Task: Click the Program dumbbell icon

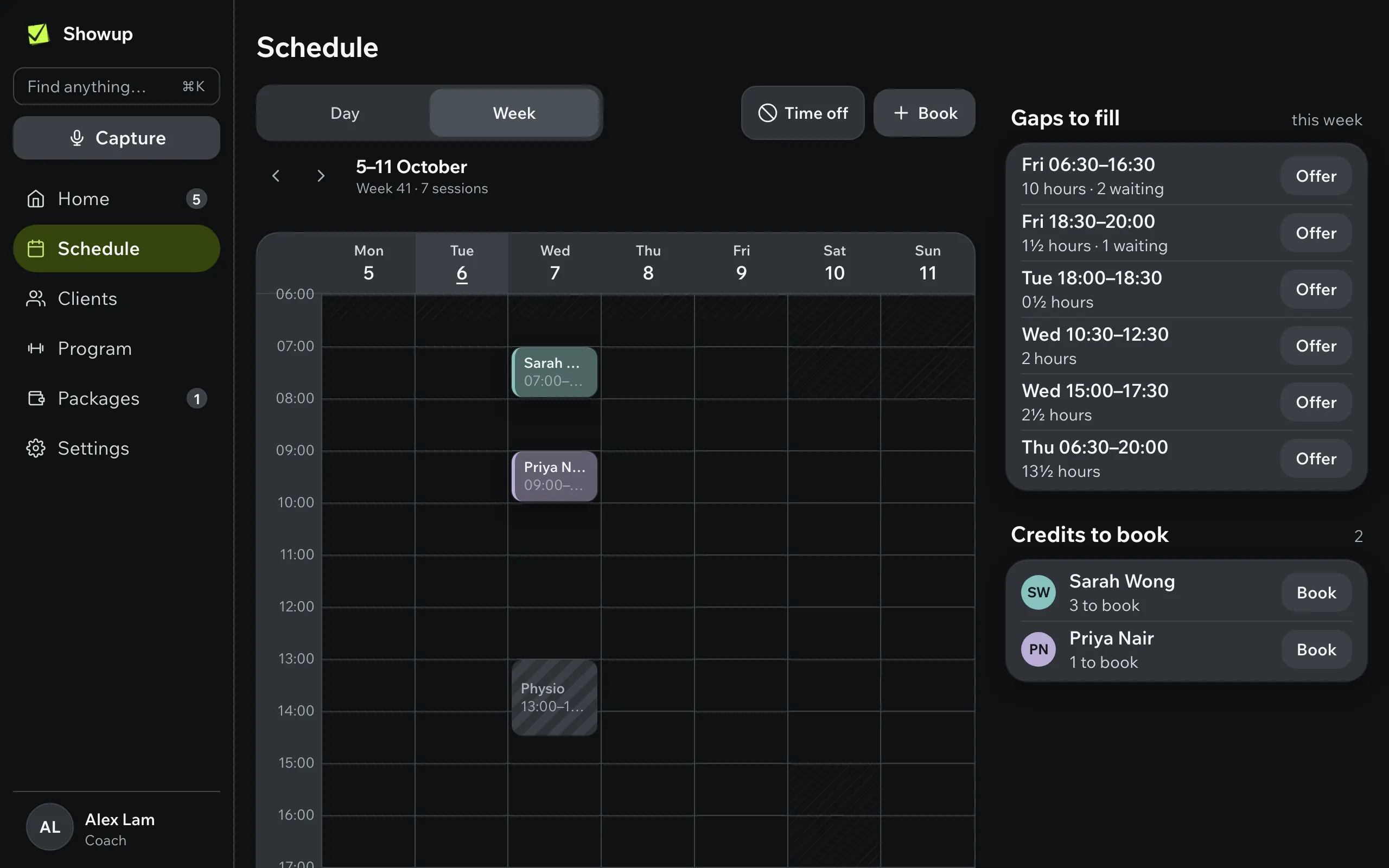Action: tap(36, 348)
